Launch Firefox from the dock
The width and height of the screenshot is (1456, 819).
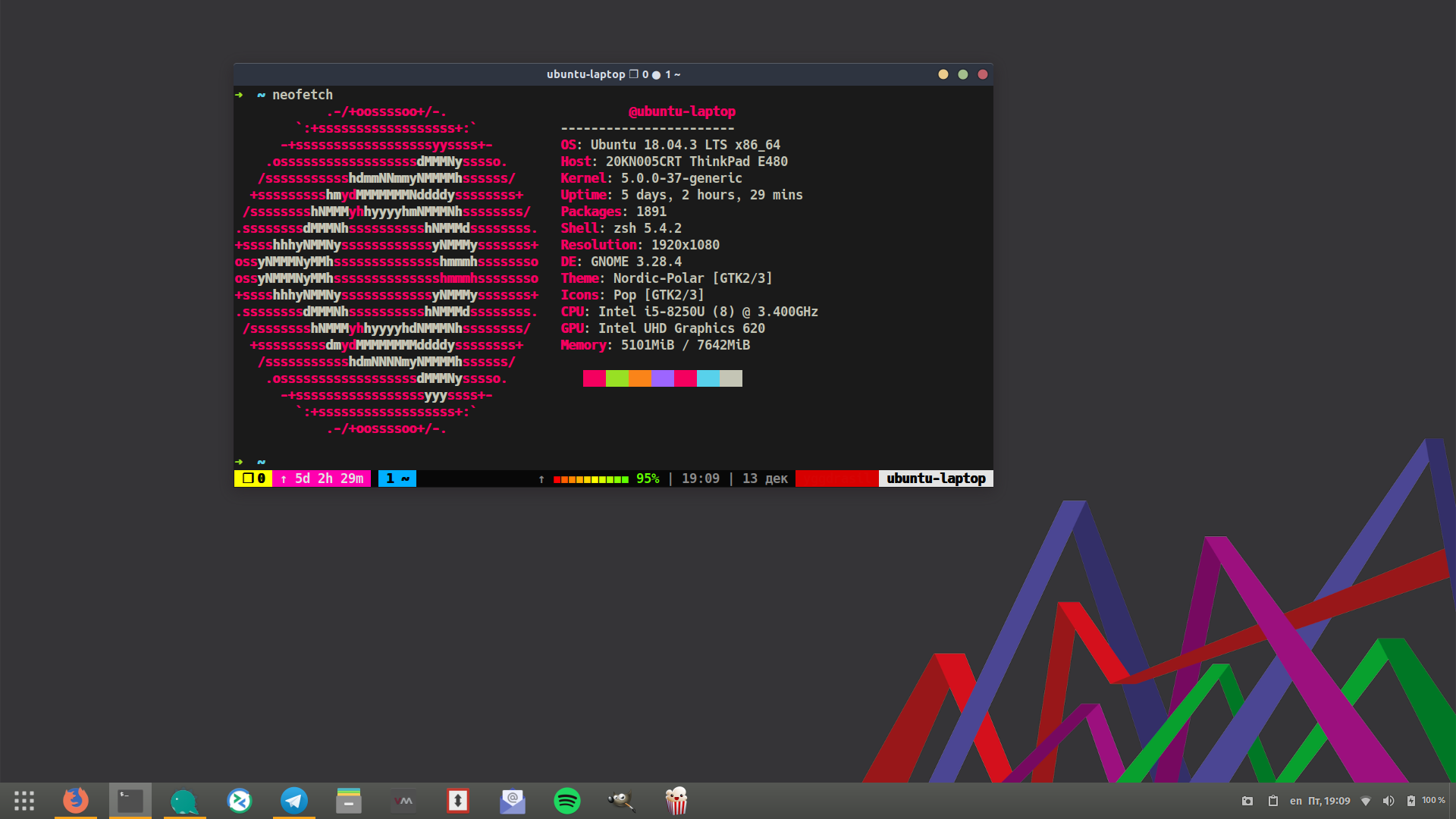[76, 801]
